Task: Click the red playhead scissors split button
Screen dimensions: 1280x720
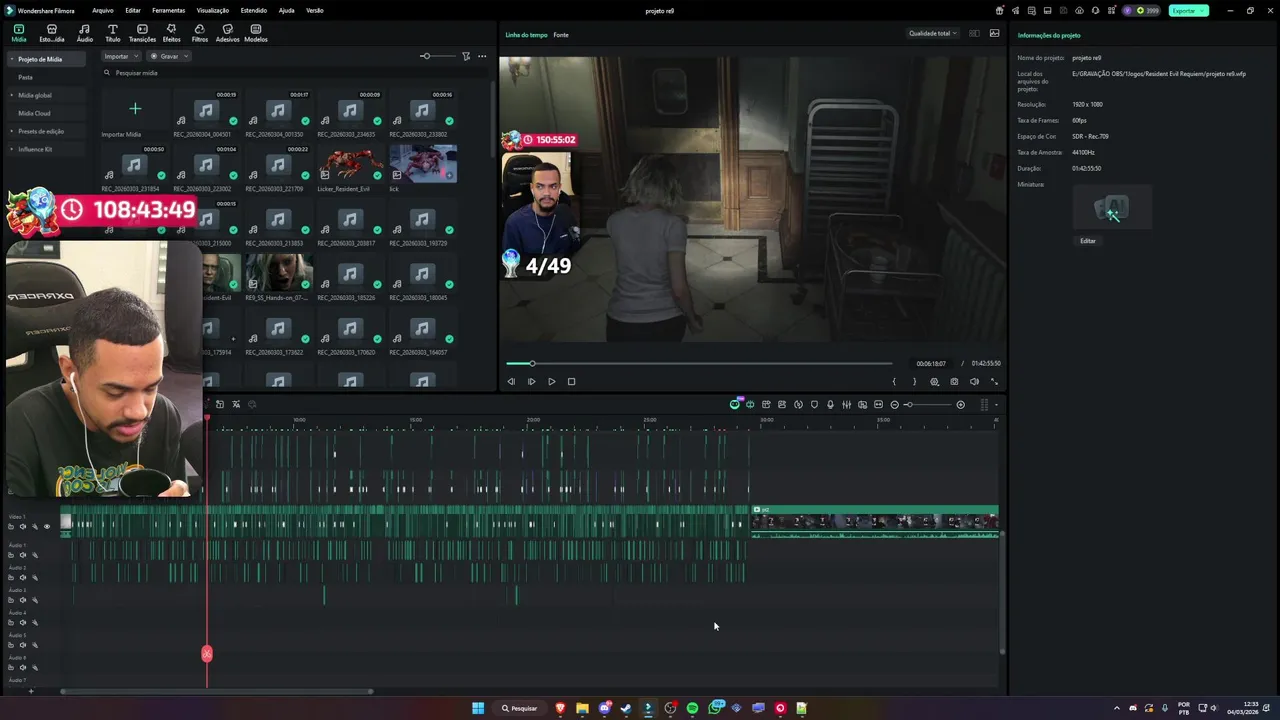Action: pos(207,654)
